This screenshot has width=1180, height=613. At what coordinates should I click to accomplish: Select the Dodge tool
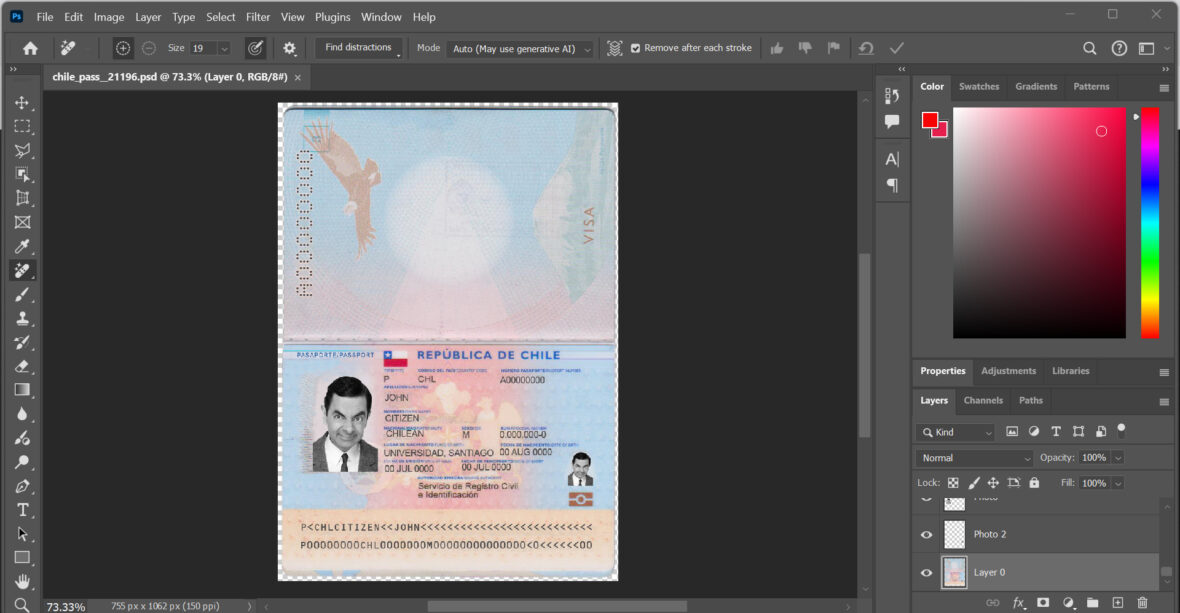tap(22, 462)
